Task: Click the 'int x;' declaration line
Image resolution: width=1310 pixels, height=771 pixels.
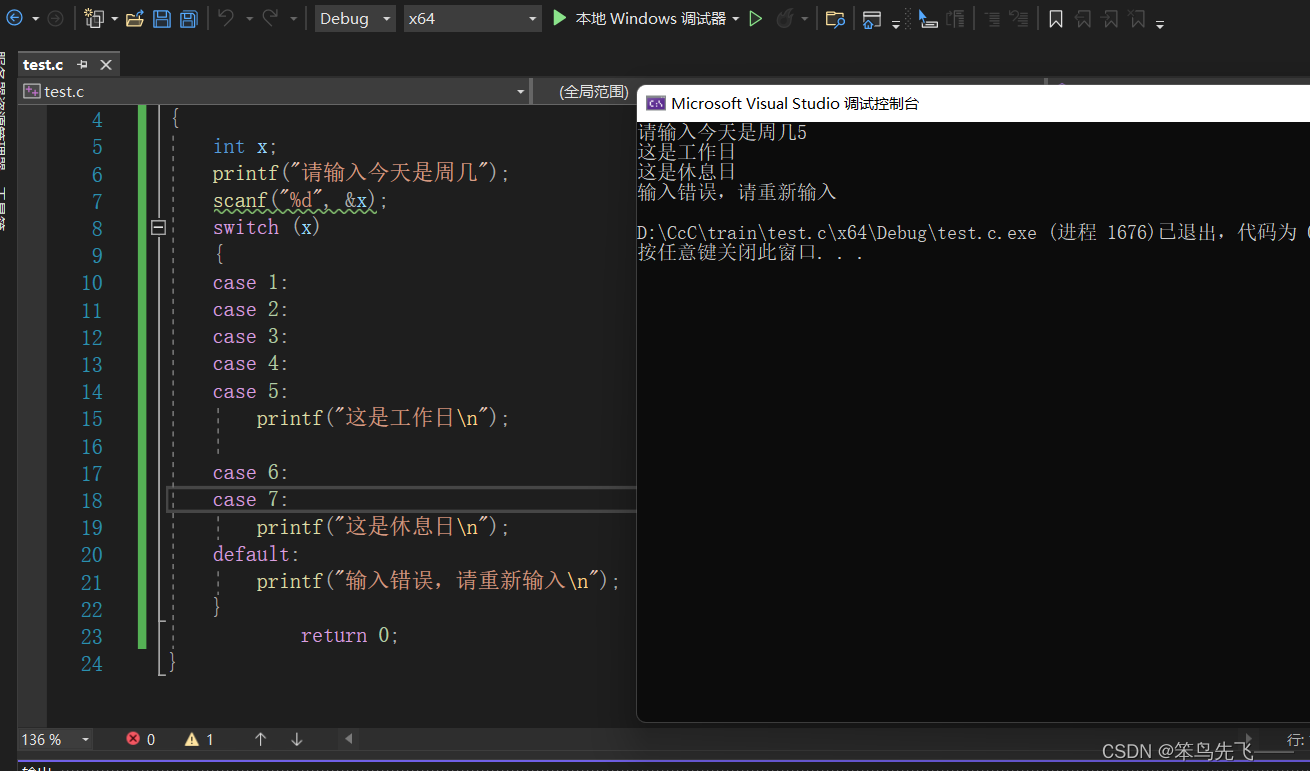Action: coord(245,147)
